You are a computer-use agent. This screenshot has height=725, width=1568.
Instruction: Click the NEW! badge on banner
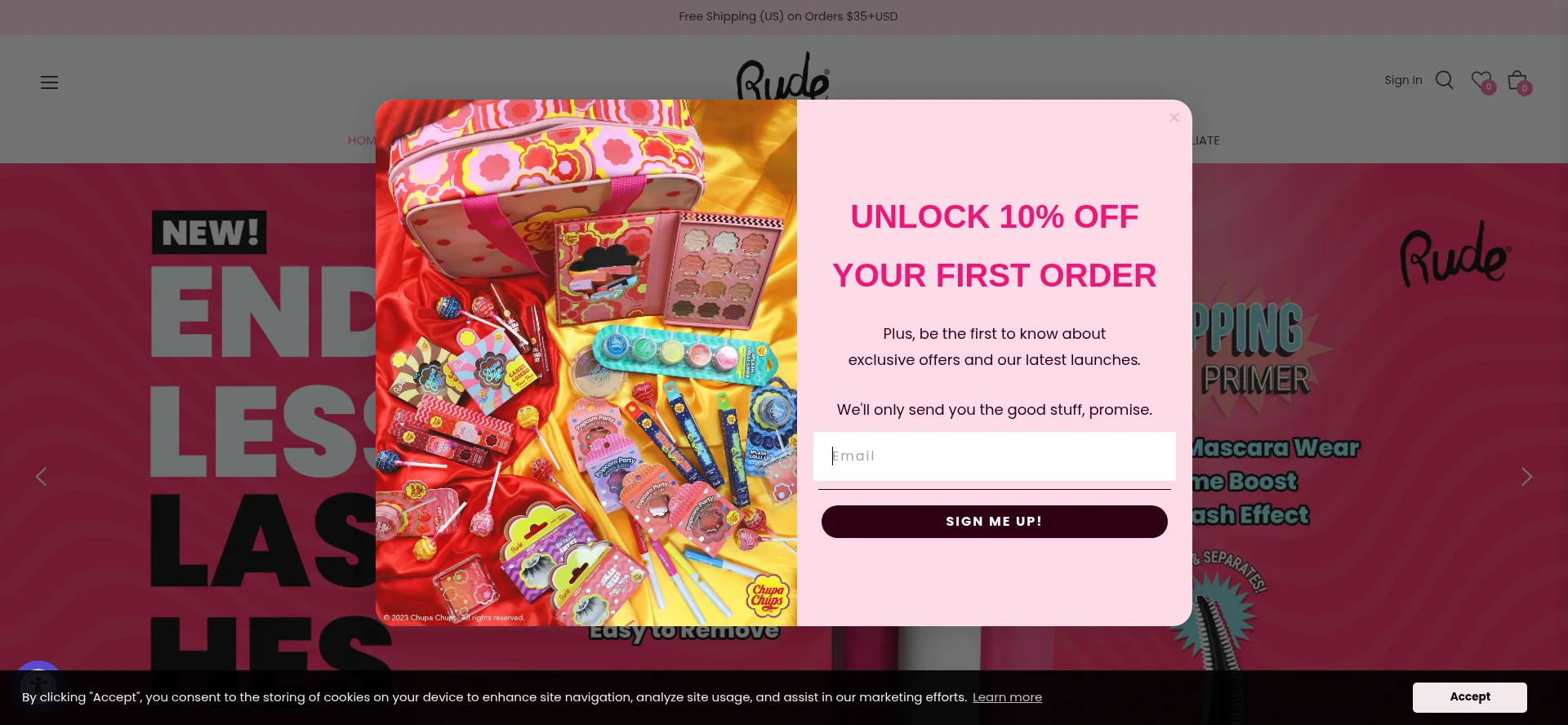(x=209, y=233)
